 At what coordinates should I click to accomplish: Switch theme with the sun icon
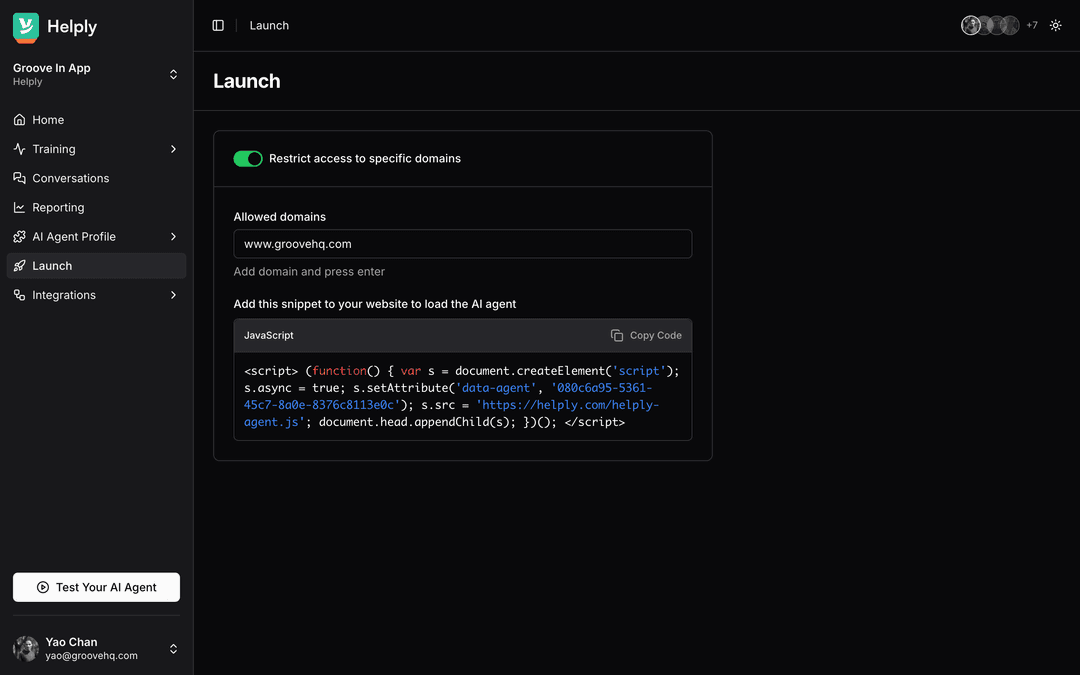(1055, 25)
